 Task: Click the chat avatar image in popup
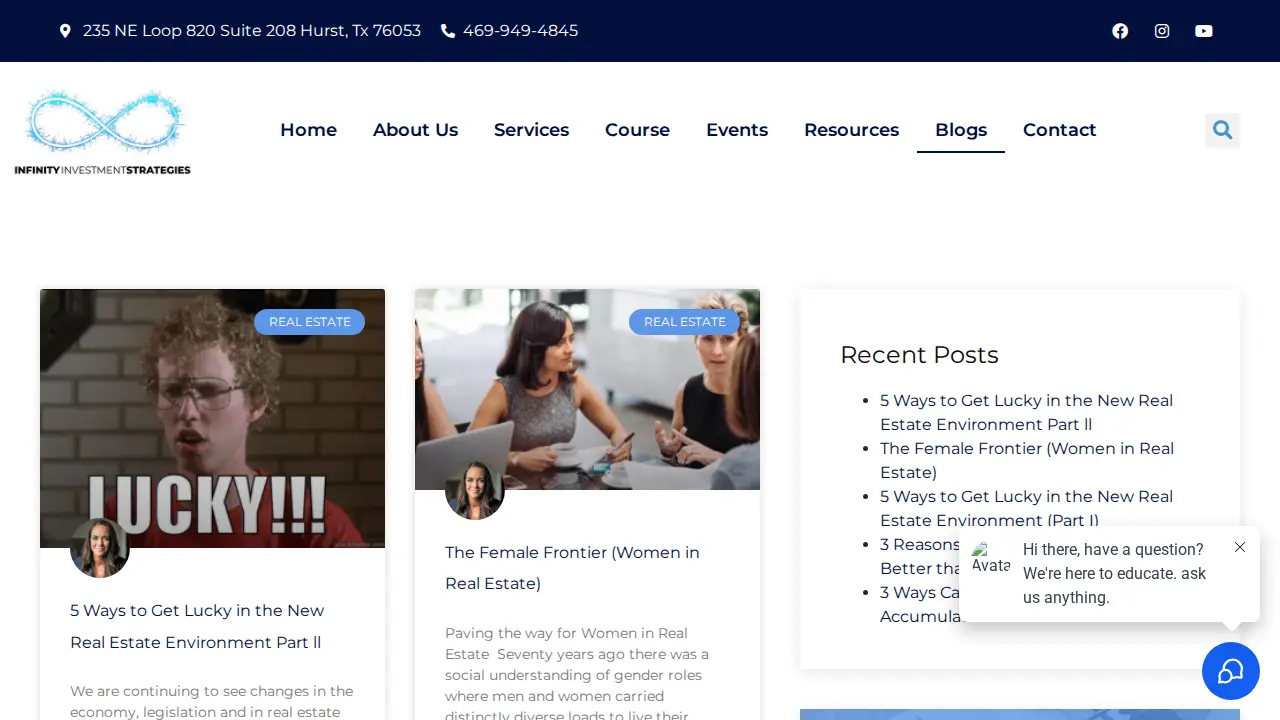click(991, 558)
